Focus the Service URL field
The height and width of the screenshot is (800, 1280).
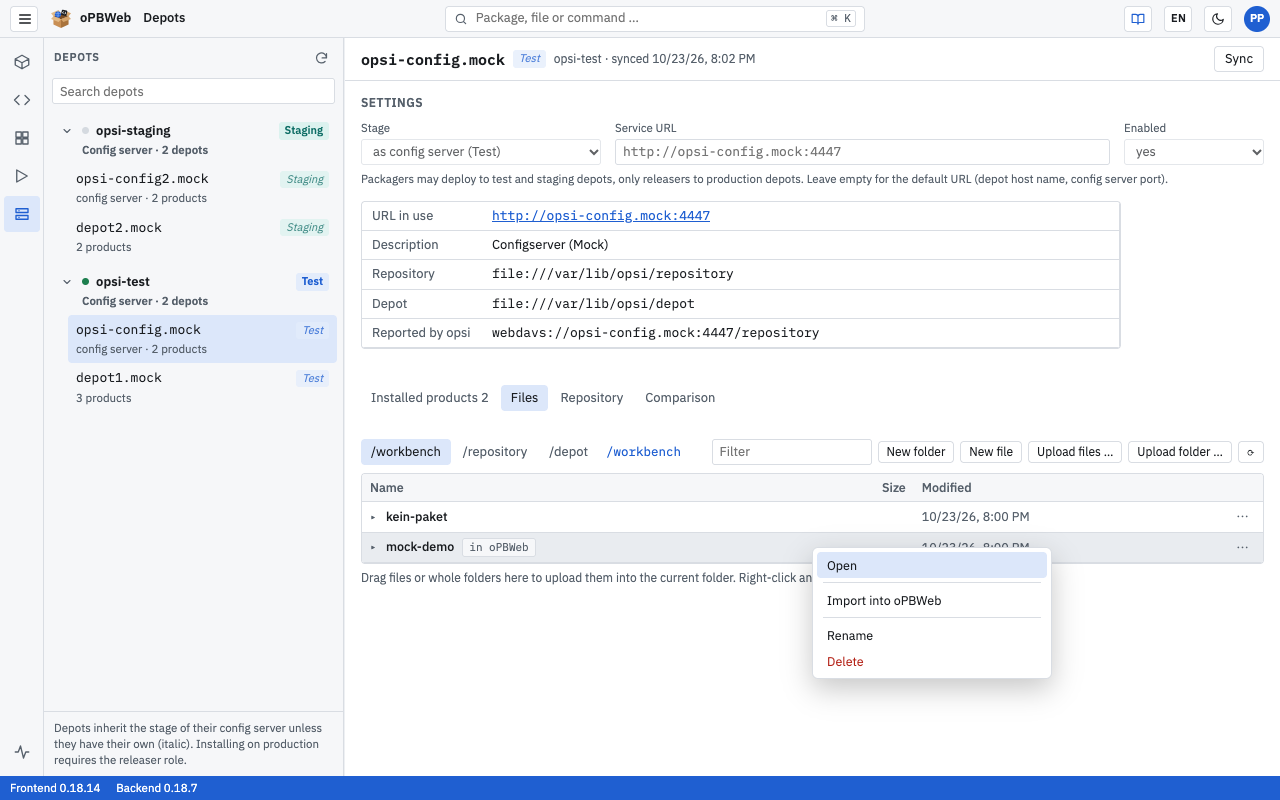862,152
